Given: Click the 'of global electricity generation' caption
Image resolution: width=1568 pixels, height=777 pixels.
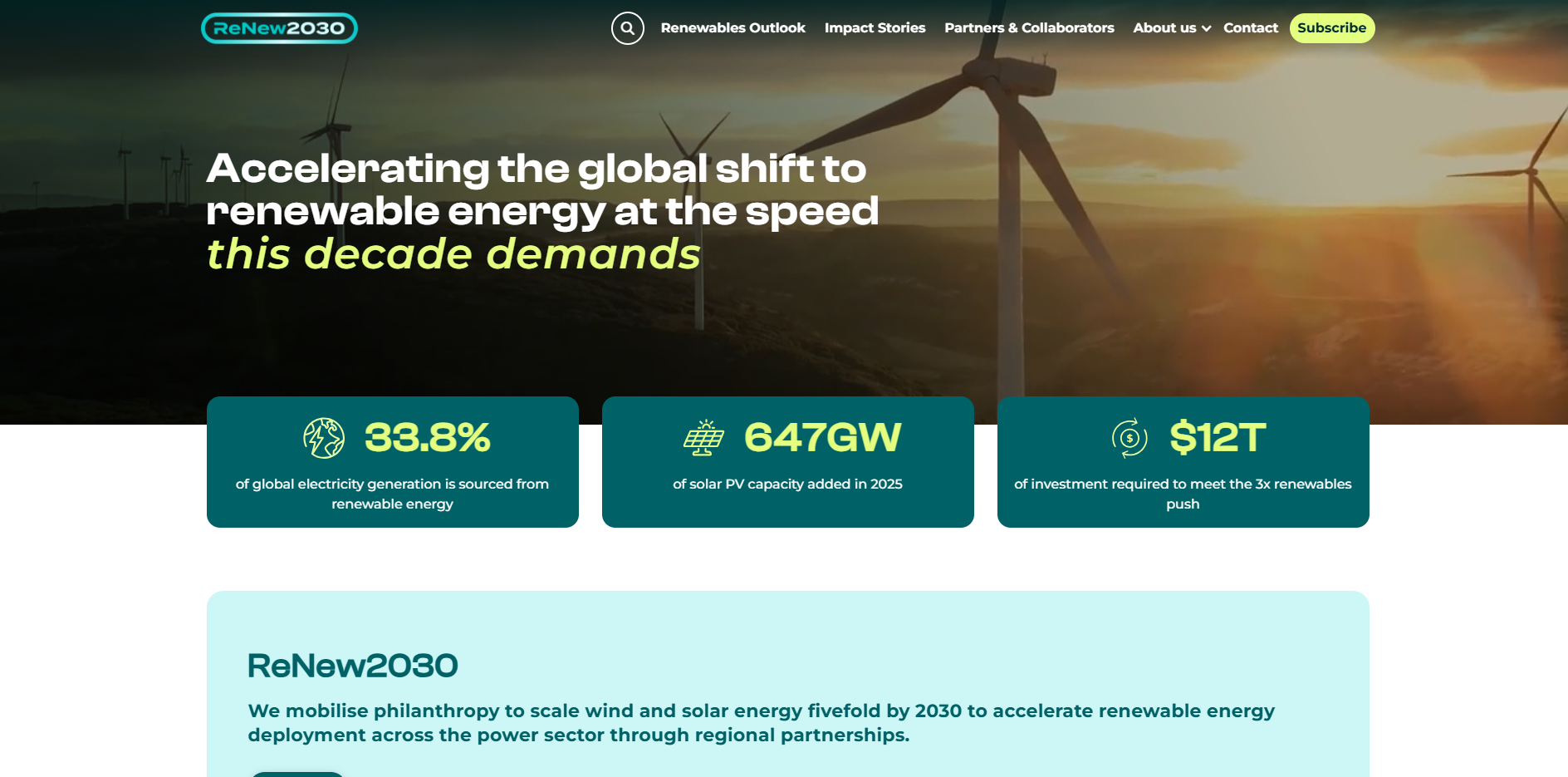Looking at the screenshot, I should point(392,494).
